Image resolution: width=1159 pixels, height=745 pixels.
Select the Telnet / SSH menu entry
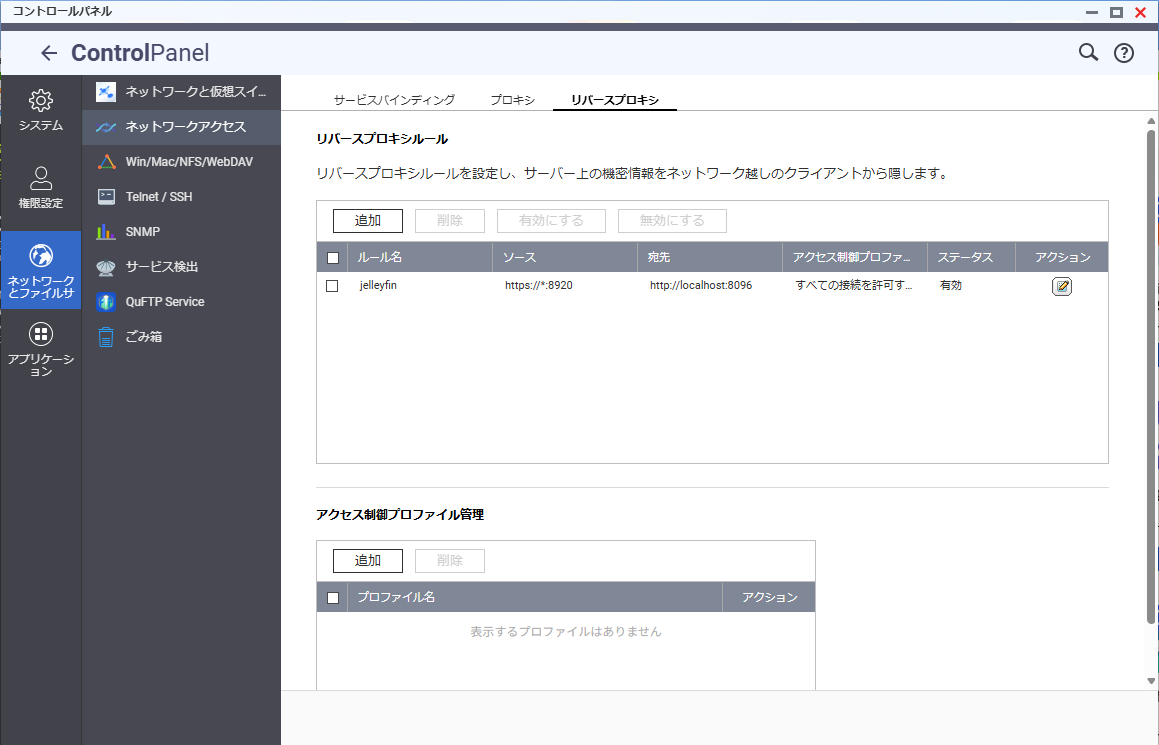158,197
